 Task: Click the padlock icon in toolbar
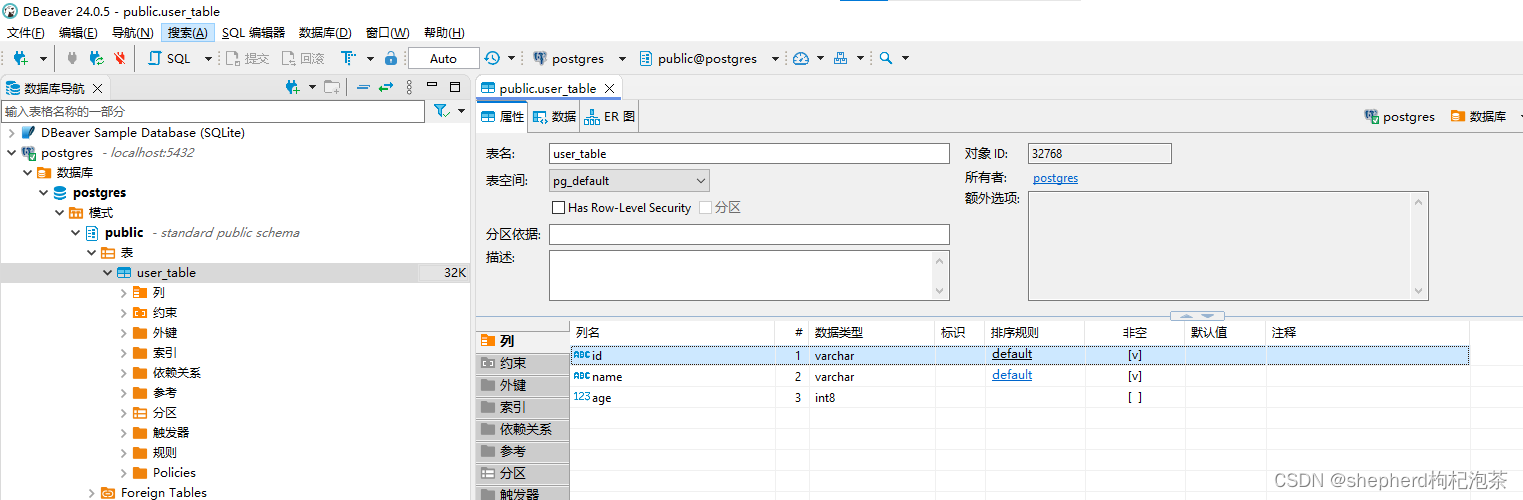(391, 59)
